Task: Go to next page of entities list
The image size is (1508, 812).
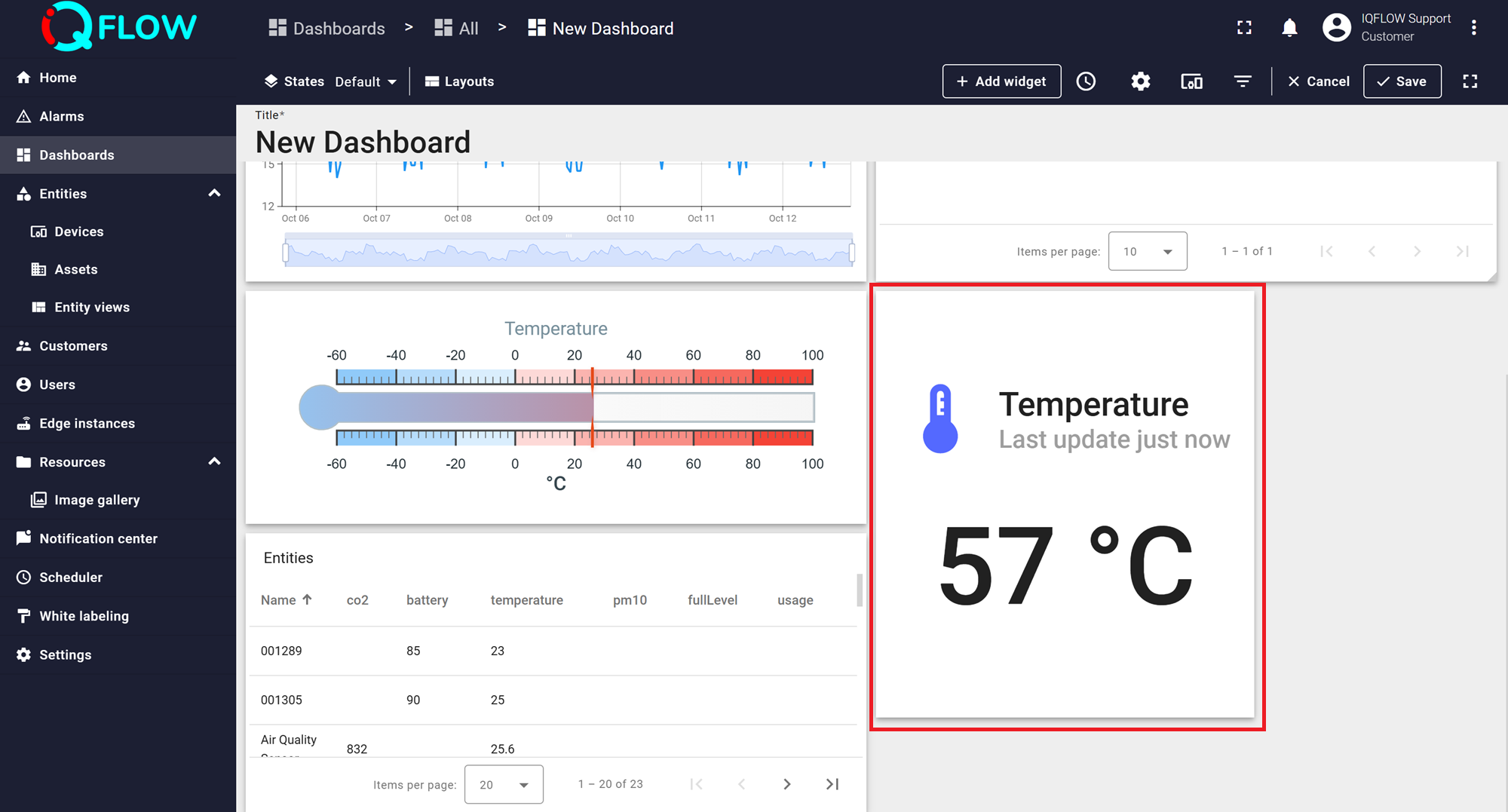Action: coord(787,784)
